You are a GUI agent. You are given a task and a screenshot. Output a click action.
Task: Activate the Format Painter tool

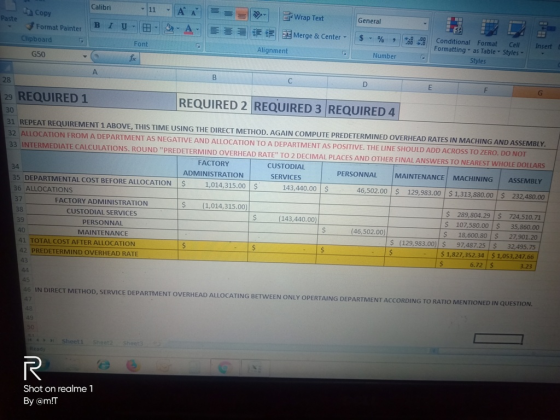(54, 27)
